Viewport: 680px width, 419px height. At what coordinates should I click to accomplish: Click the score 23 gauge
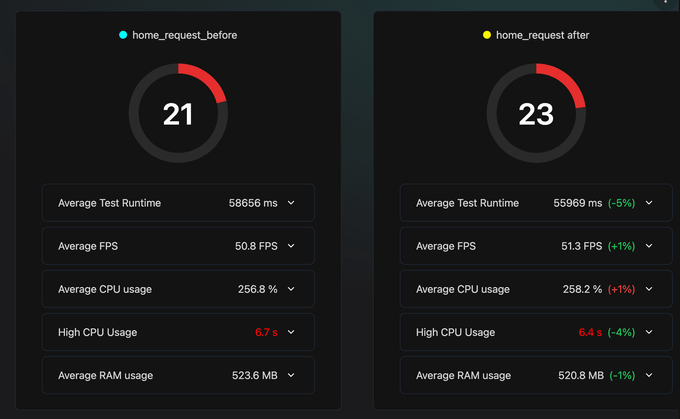pos(536,114)
